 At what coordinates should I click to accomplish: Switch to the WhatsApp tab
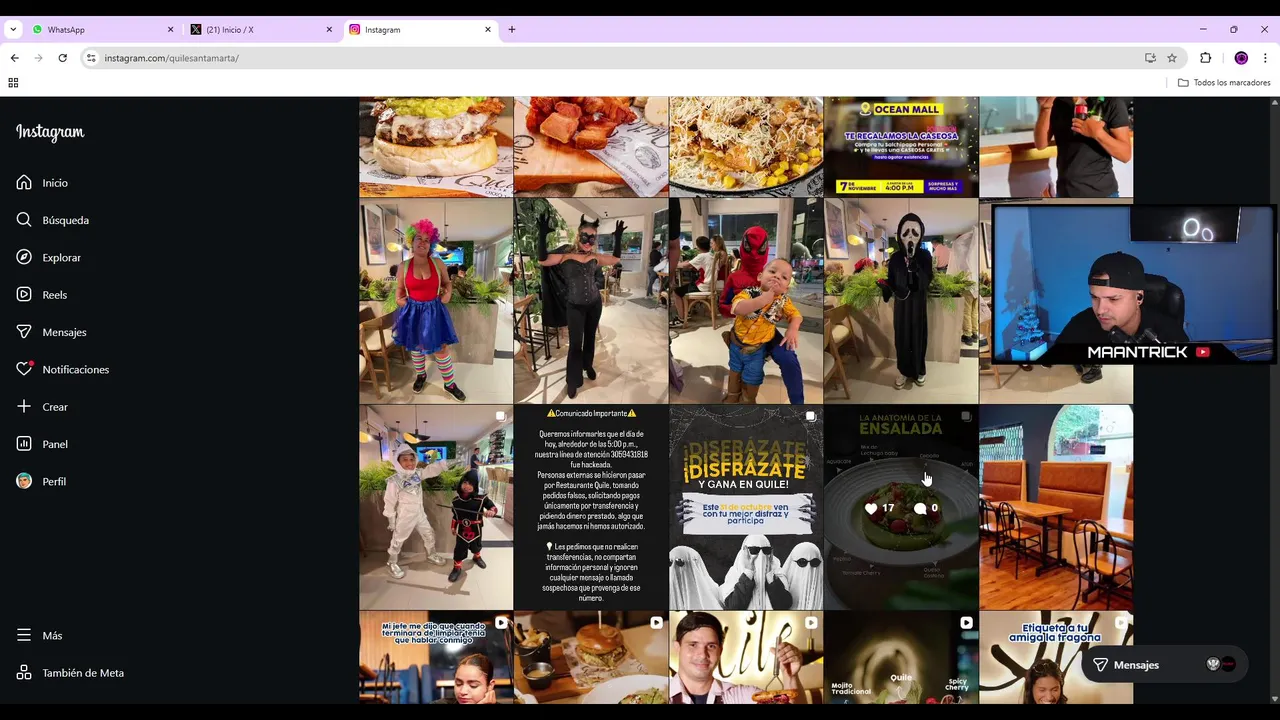point(103,30)
